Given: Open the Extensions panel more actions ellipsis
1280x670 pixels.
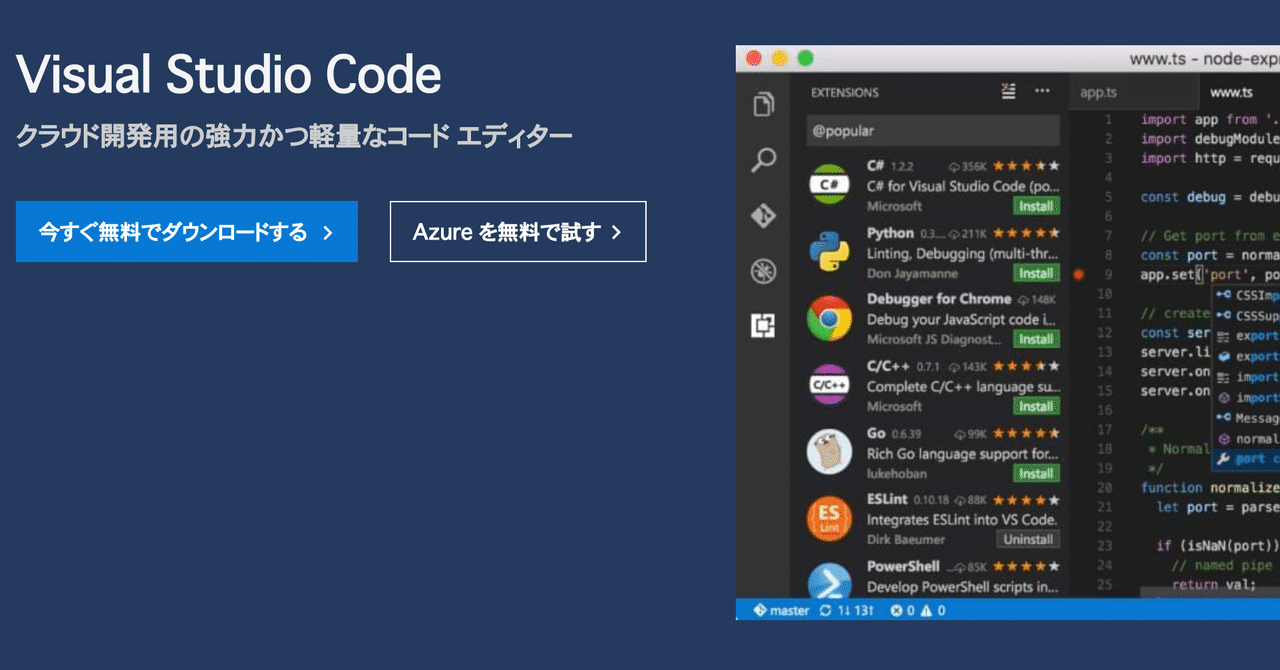Looking at the screenshot, I should [1042, 92].
